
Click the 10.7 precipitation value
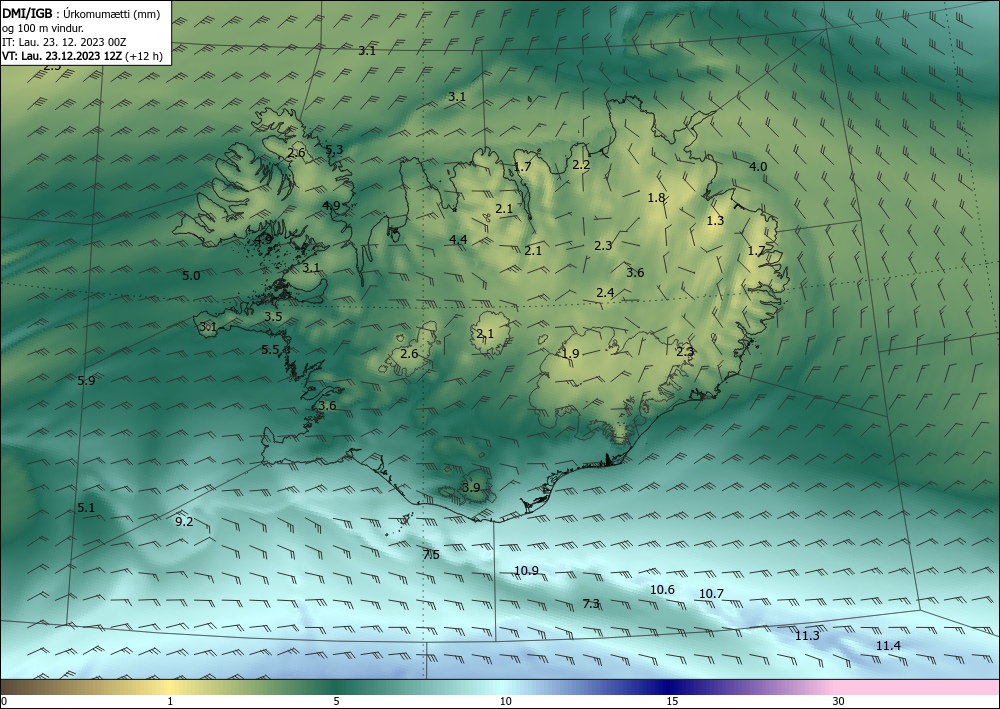pos(711,594)
